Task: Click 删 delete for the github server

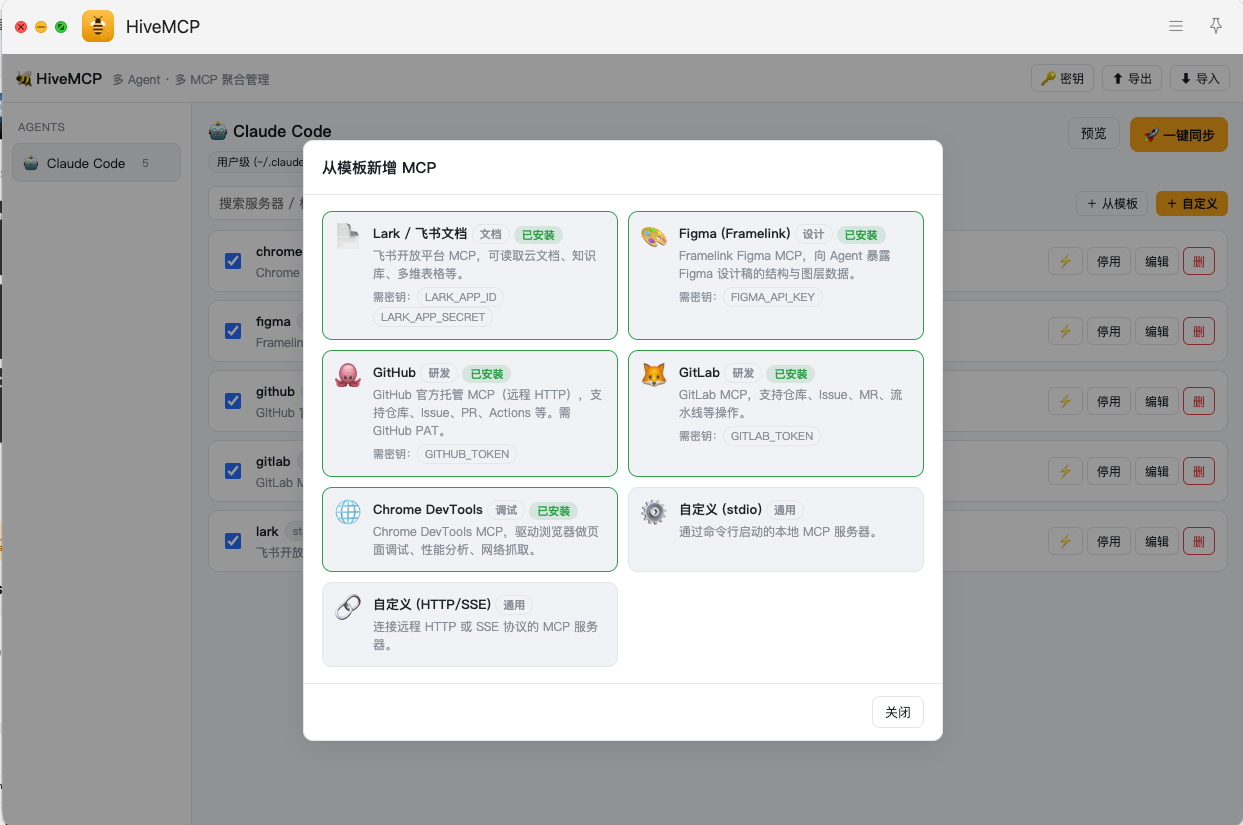Action: point(1199,401)
